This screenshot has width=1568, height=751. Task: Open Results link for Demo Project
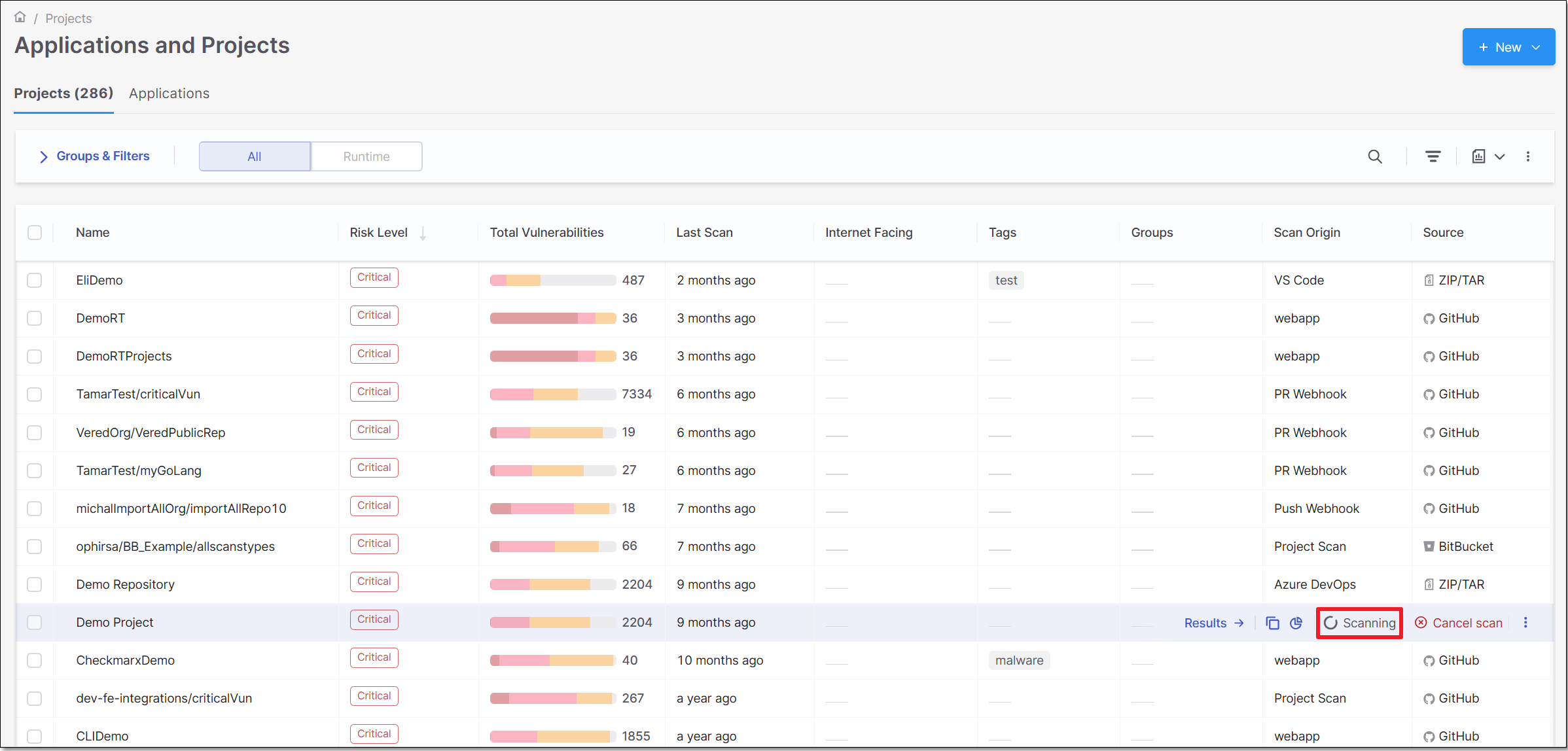1214,623
